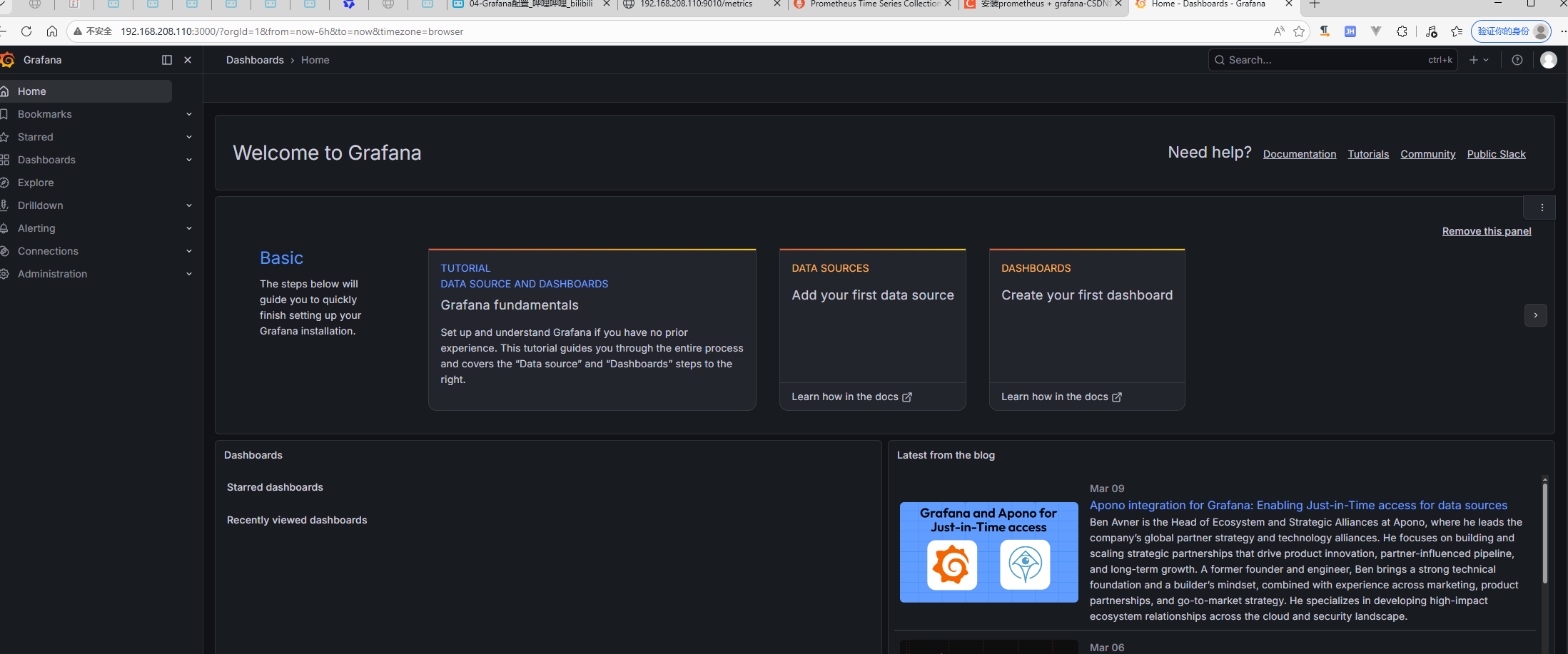Dock or undock the sidebar menu
The width and height of the screenshot is (1568, 654).
coord(167,60)
